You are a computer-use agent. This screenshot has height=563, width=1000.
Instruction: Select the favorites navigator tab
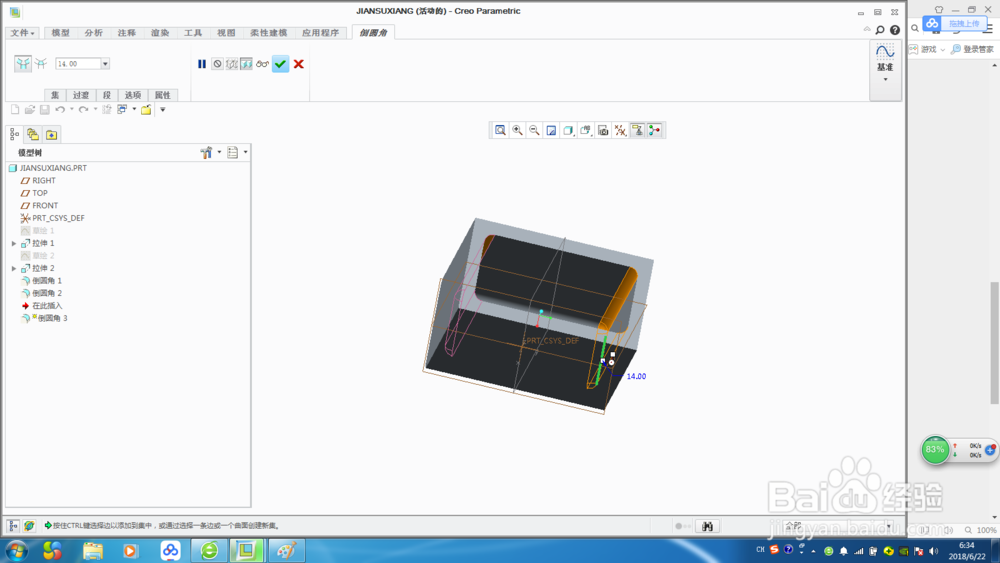(x=52, y=135)
